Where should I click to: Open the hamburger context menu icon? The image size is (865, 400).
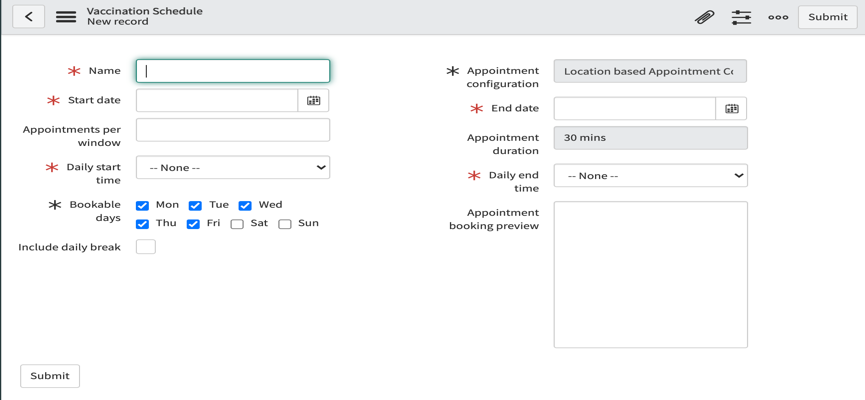(x=66, y=17)
